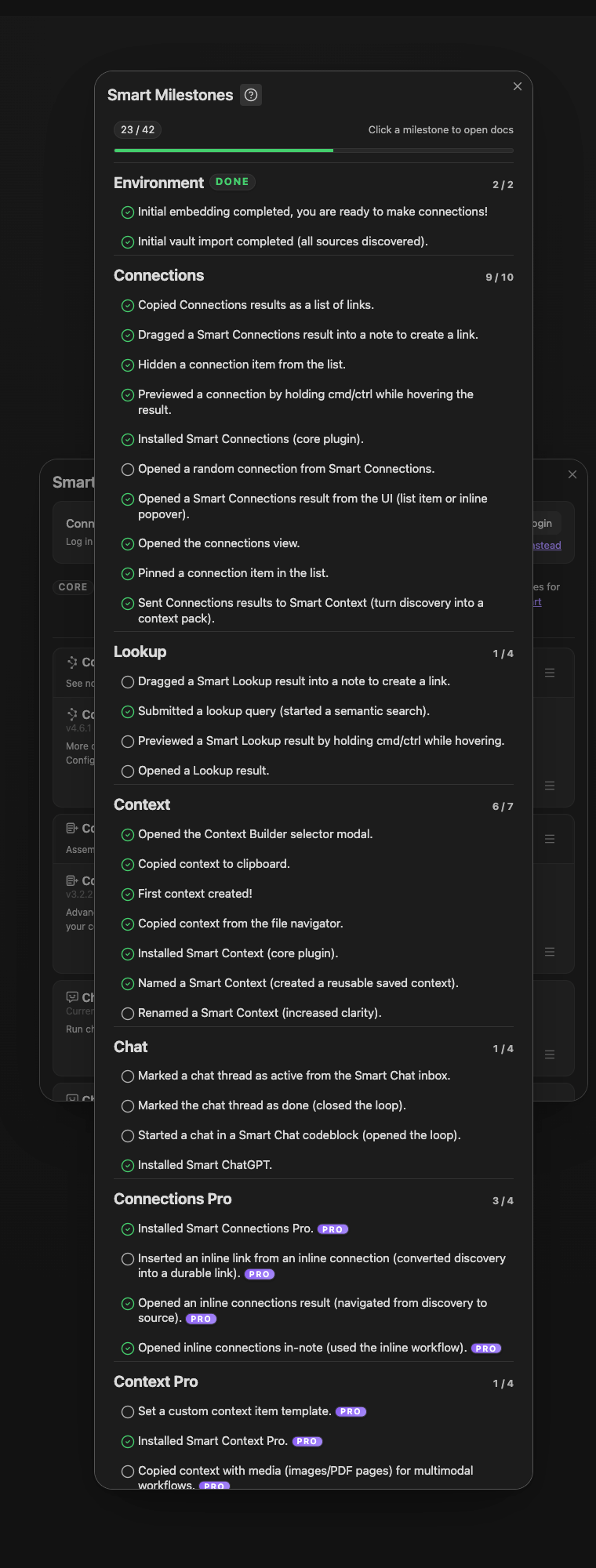Open hamburger menu beside Chat plugin row
596x1568 pixels.
(550, 1054)
